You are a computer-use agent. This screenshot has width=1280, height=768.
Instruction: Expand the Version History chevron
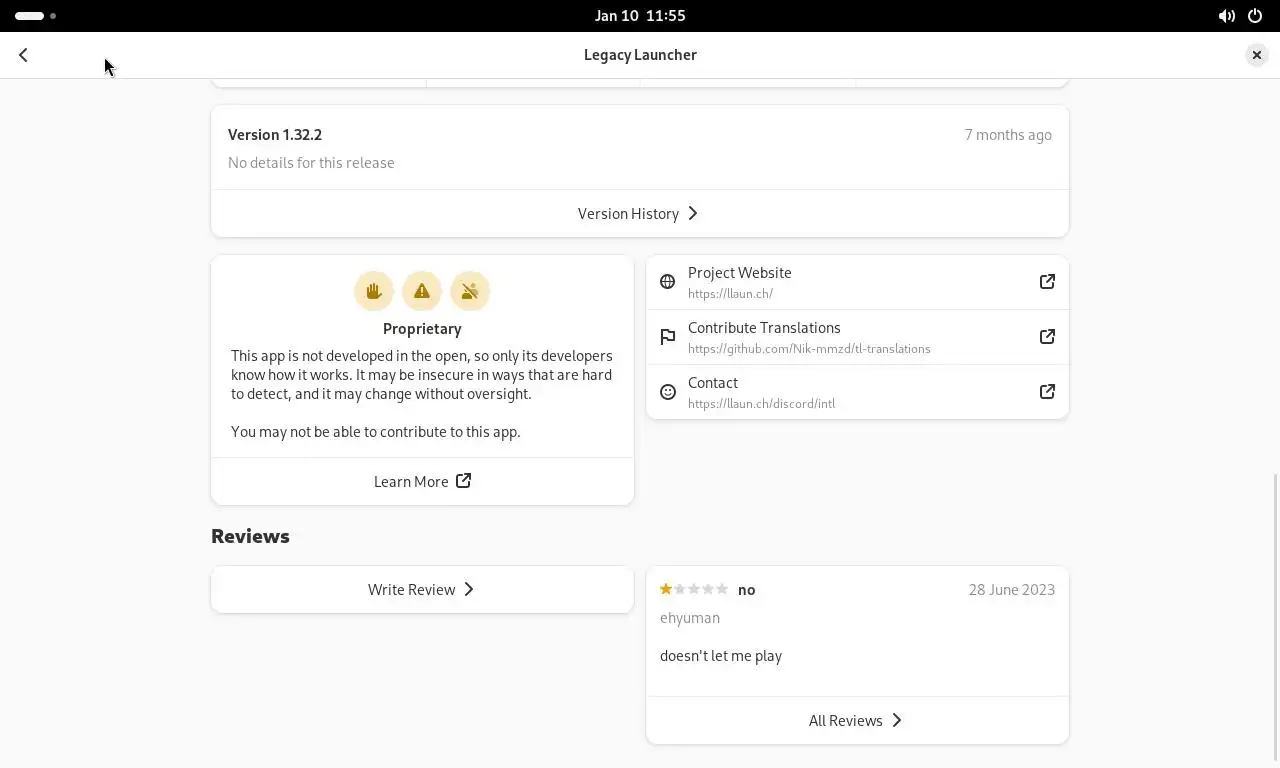pyautogui.click(x=693, y=213)
